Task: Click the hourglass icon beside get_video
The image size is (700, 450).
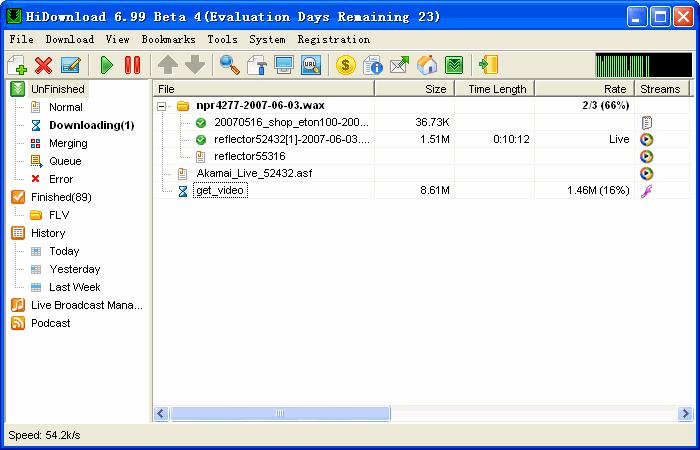Action: tap(183, 191)
